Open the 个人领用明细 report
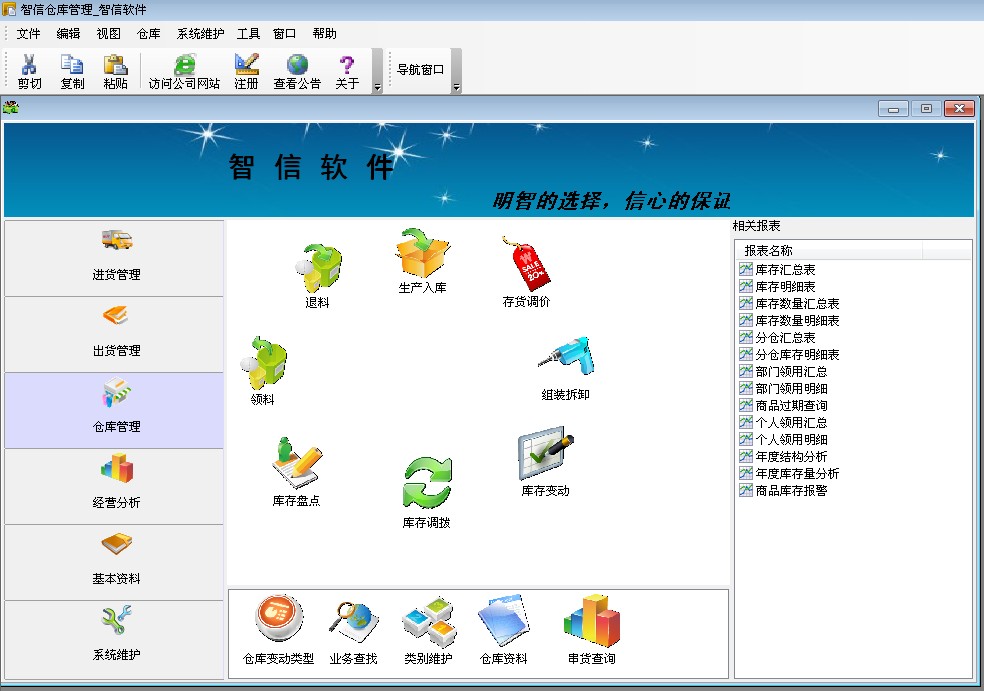This screenshot has height=691, width=984. tap(783, 439)
